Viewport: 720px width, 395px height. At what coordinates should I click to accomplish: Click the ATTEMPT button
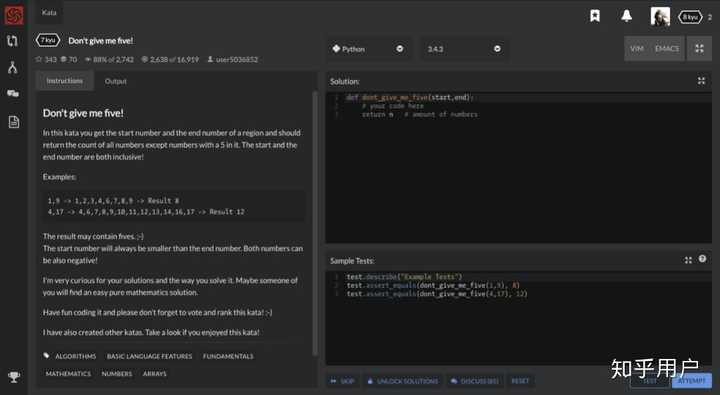(692, 381)
